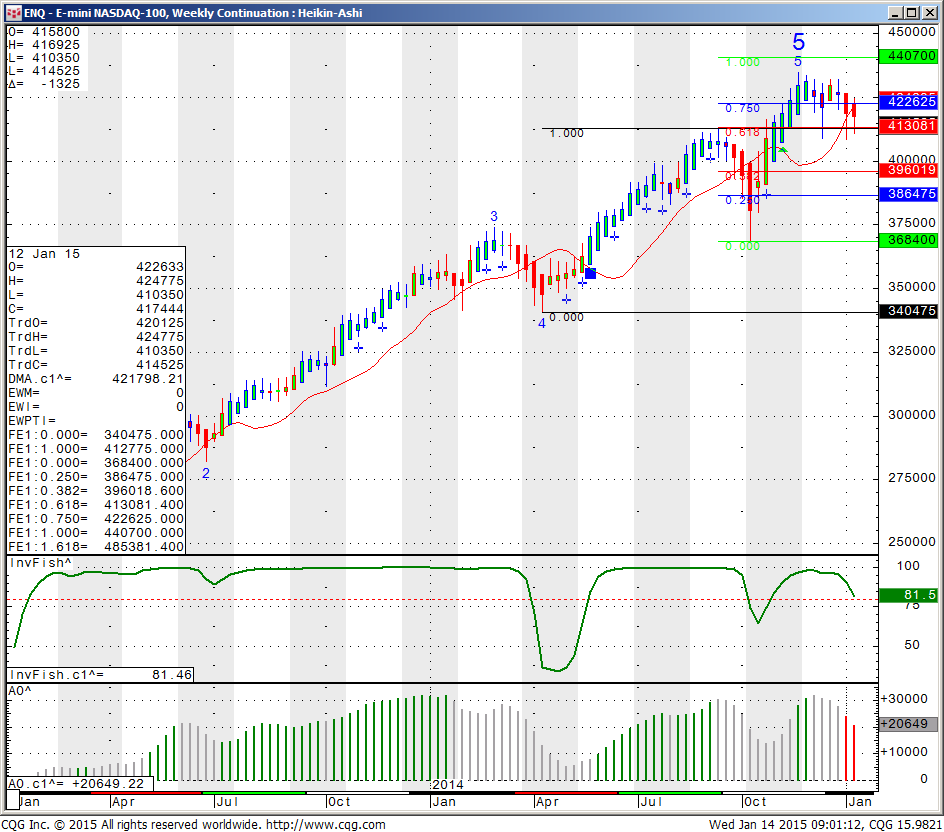Image resolution: width=944 pixels, height=832 pixels.
Task: Select the green 440700 price label
Action: coord(908,57)
